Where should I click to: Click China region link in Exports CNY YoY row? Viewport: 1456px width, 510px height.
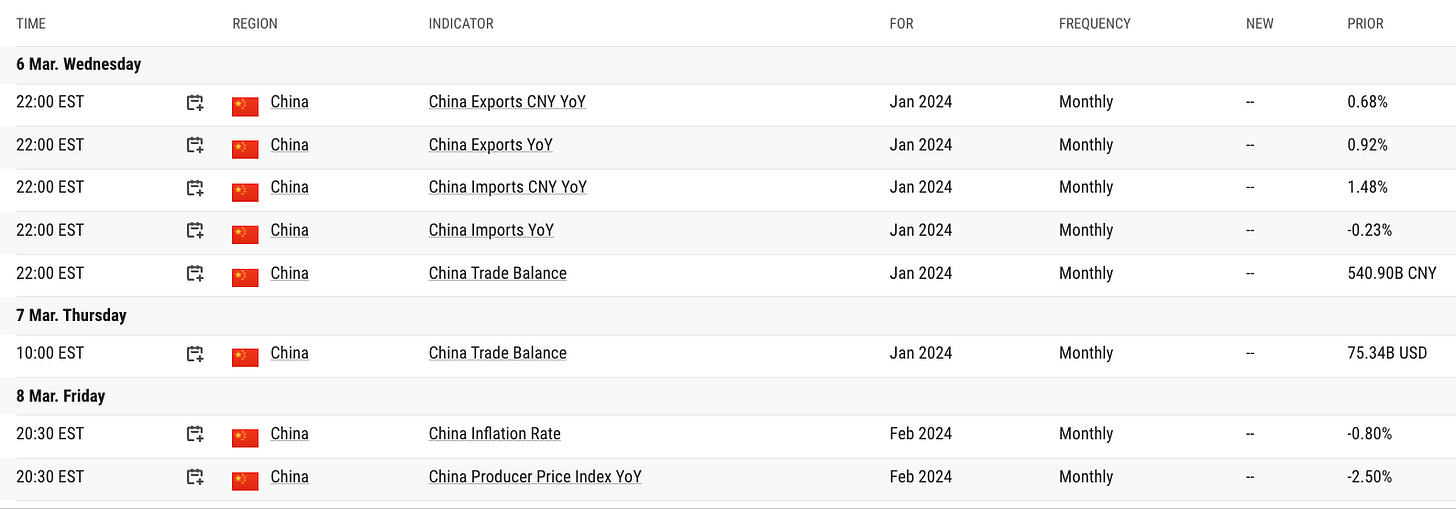pos(290,102)
